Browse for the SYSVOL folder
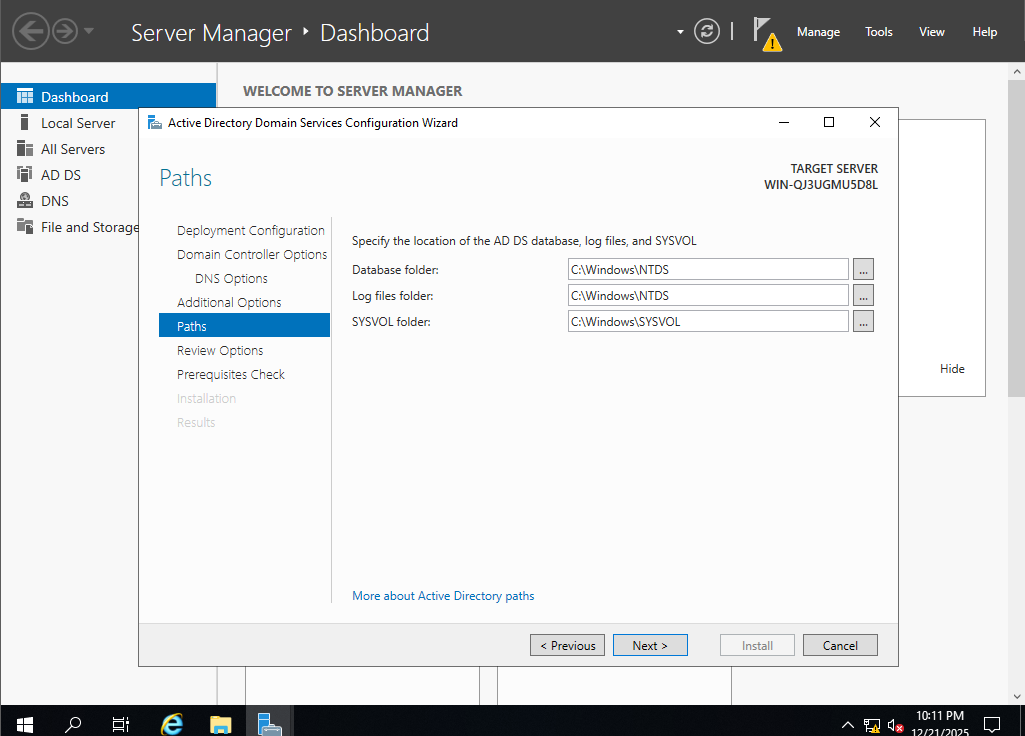Image resolution: width=1025 pixels, height=736 pixels. point(863,322)
